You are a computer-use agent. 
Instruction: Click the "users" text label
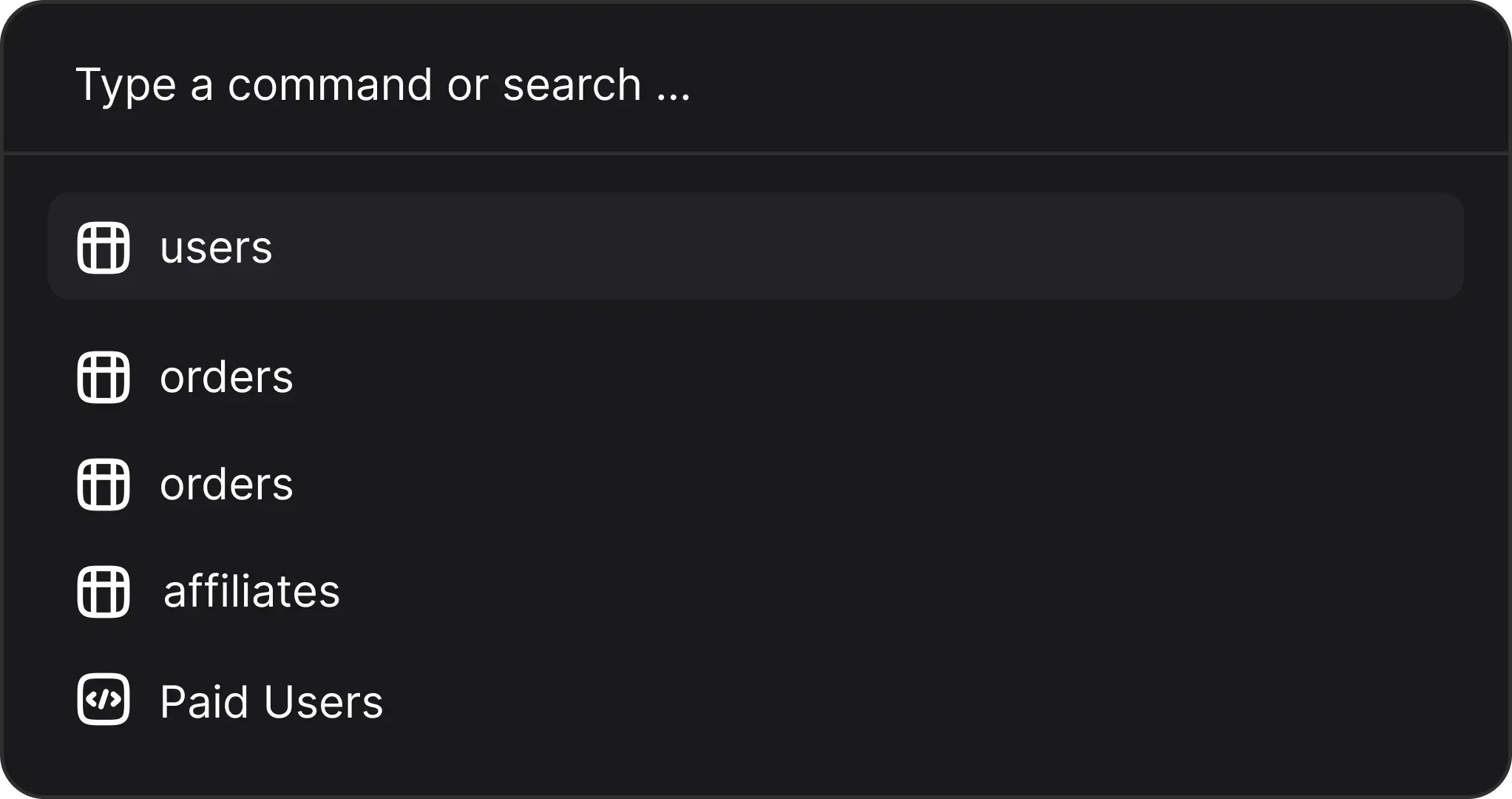216,247
